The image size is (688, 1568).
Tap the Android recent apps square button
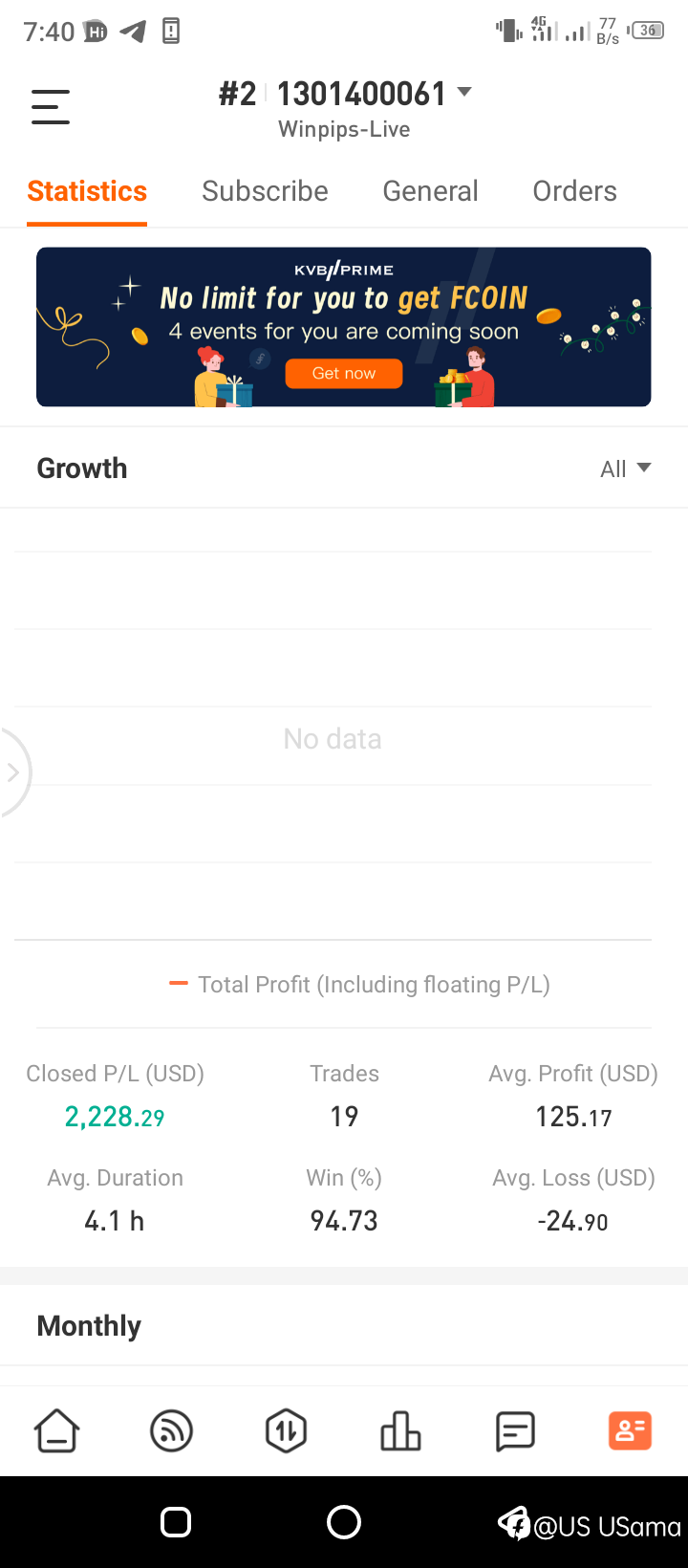176,1522
